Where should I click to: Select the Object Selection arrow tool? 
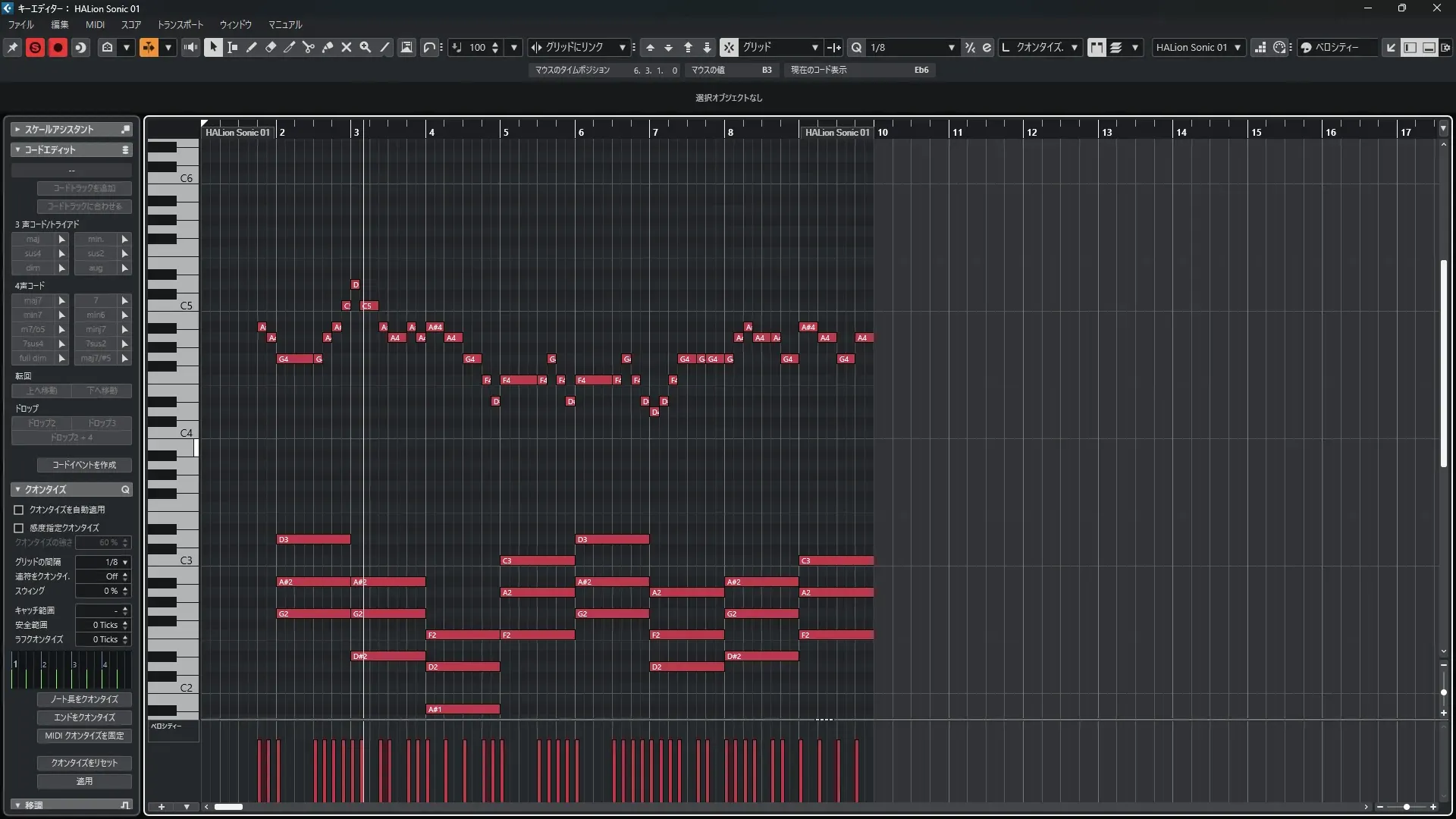213,47
